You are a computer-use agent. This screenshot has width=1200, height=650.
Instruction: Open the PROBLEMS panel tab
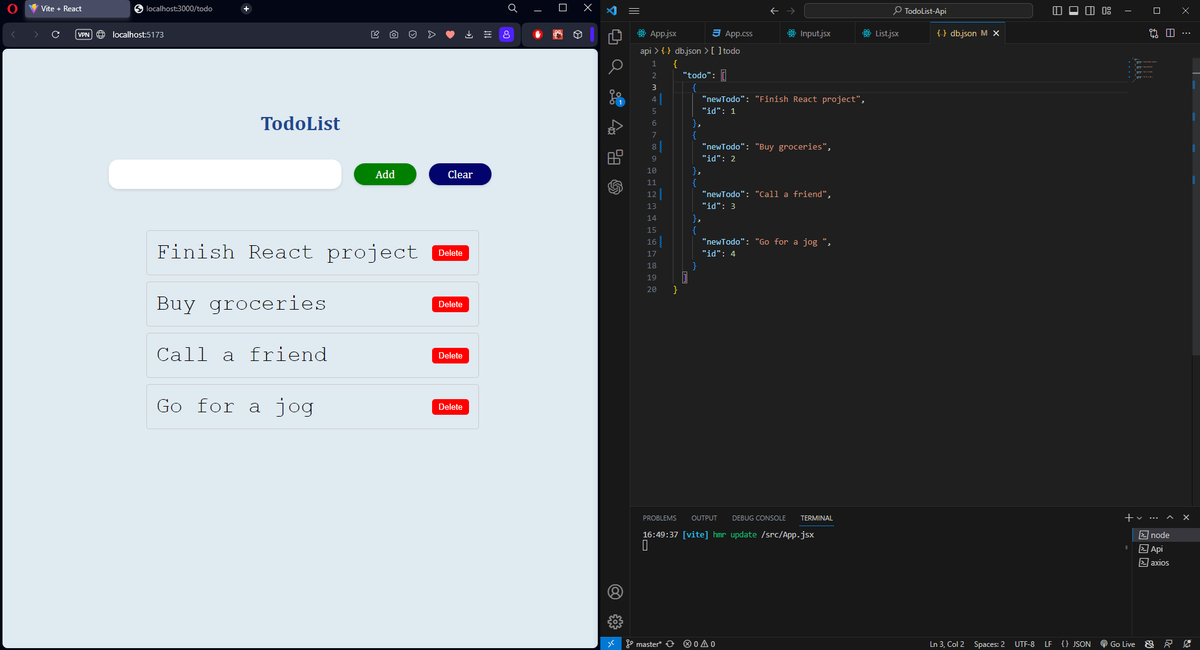pyautogui.click(x=659, y=518)
